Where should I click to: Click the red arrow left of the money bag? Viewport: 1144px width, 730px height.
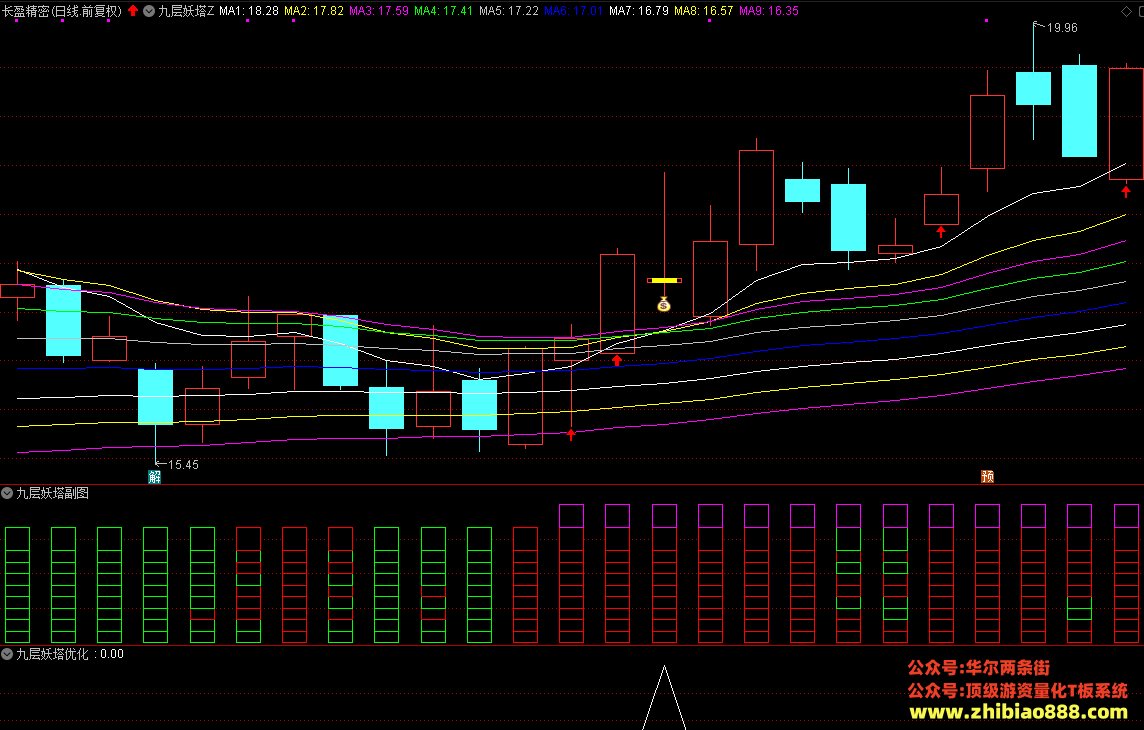coord(617,360)
